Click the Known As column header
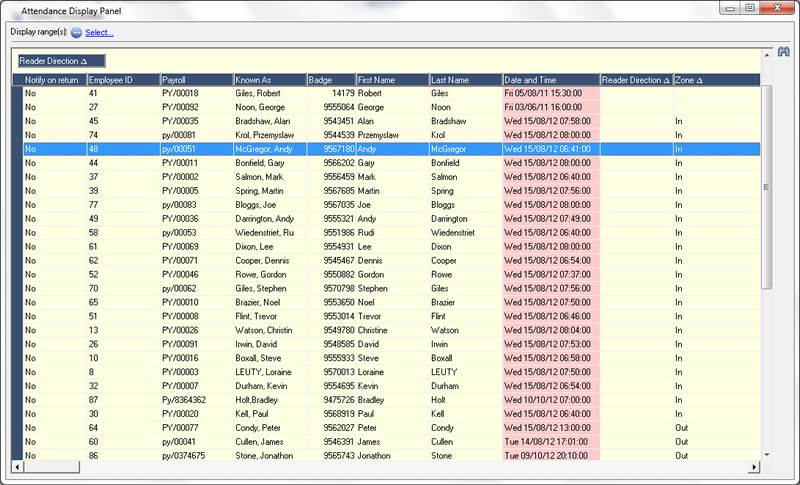The image size is (800, 485). pos(269,80)
